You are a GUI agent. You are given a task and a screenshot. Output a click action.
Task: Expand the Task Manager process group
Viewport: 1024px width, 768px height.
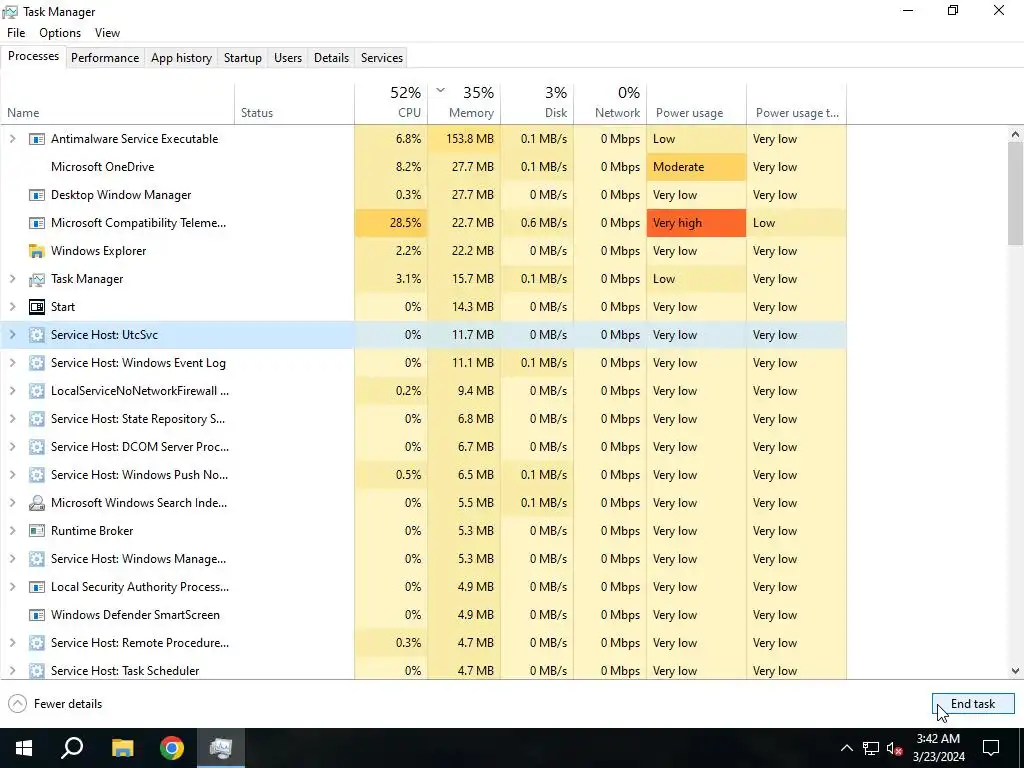click(12, 280)
